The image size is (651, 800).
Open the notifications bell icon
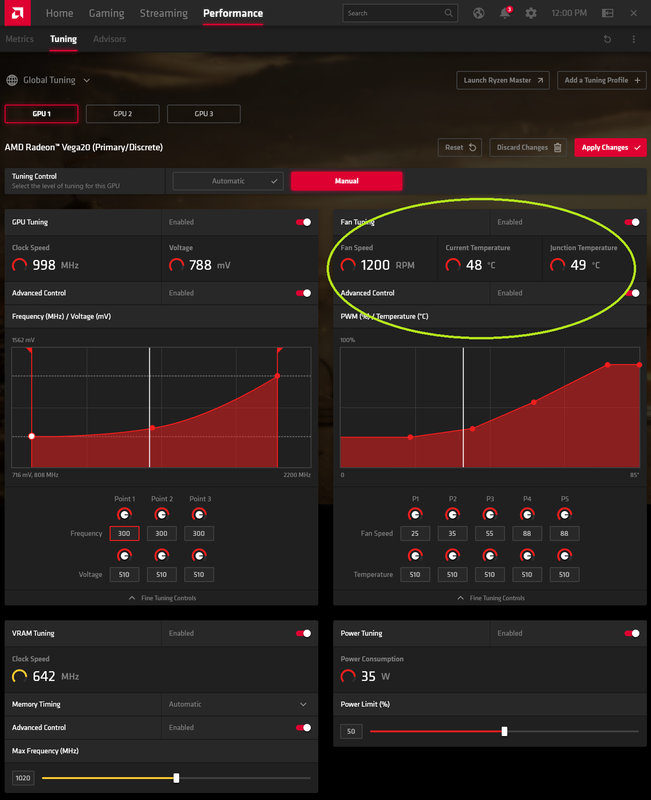point(505,13)
